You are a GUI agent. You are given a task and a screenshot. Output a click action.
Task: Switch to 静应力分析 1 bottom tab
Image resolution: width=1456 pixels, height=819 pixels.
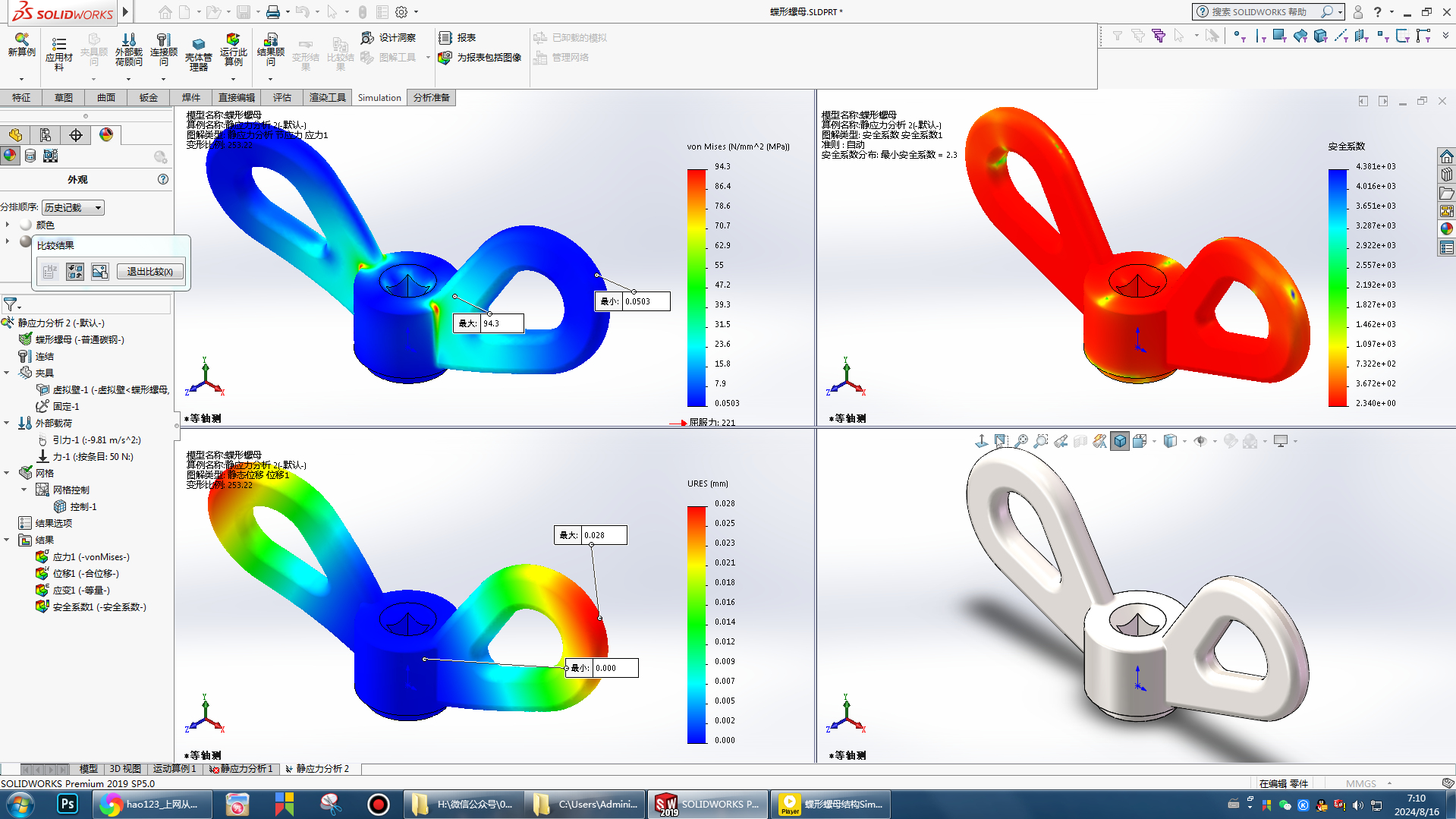(x=242, y=769)
